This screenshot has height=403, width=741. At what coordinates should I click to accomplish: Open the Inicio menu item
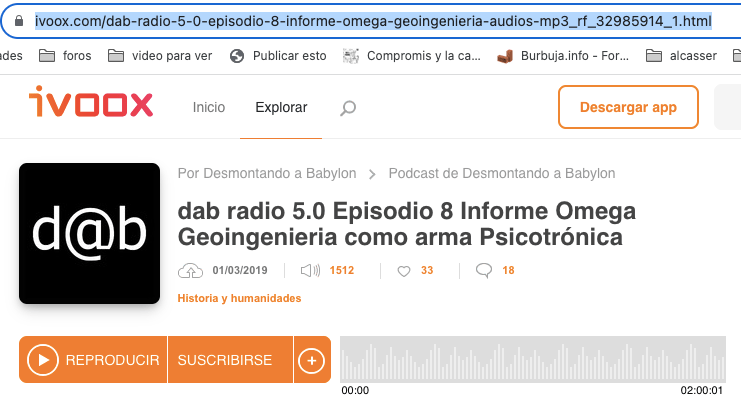point(209,108)
